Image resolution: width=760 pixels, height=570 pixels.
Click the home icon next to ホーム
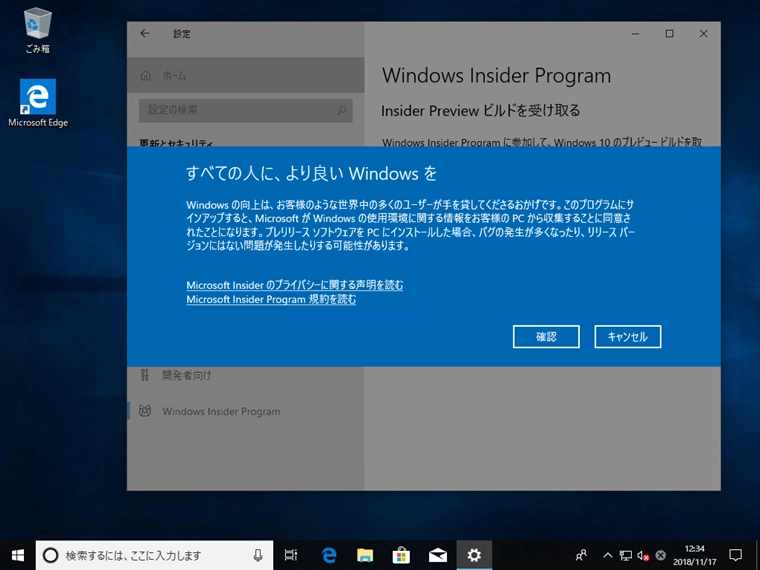[145, 76]
